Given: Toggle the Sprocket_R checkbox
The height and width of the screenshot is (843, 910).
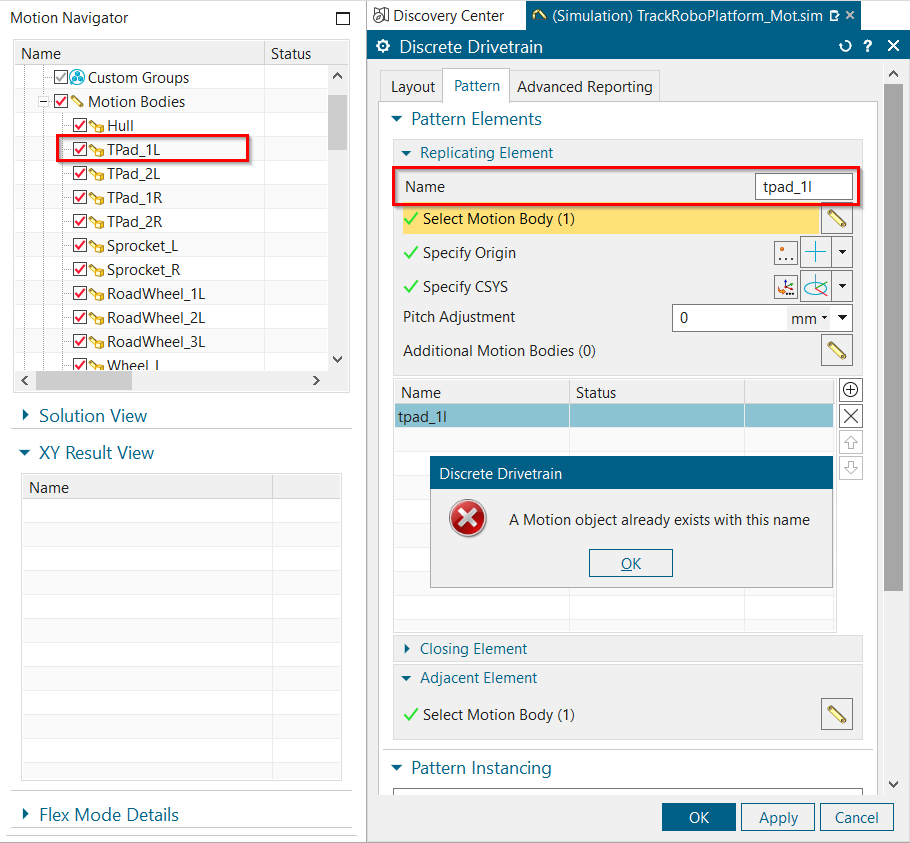Looking at the screenshot, I should tap(80, 270).
